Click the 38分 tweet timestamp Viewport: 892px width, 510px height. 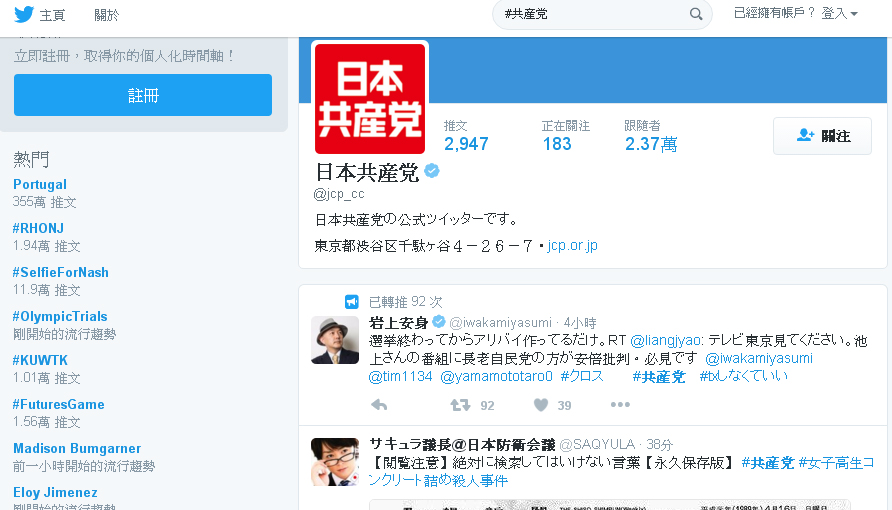pyautogui.click(x=659, y=444)
